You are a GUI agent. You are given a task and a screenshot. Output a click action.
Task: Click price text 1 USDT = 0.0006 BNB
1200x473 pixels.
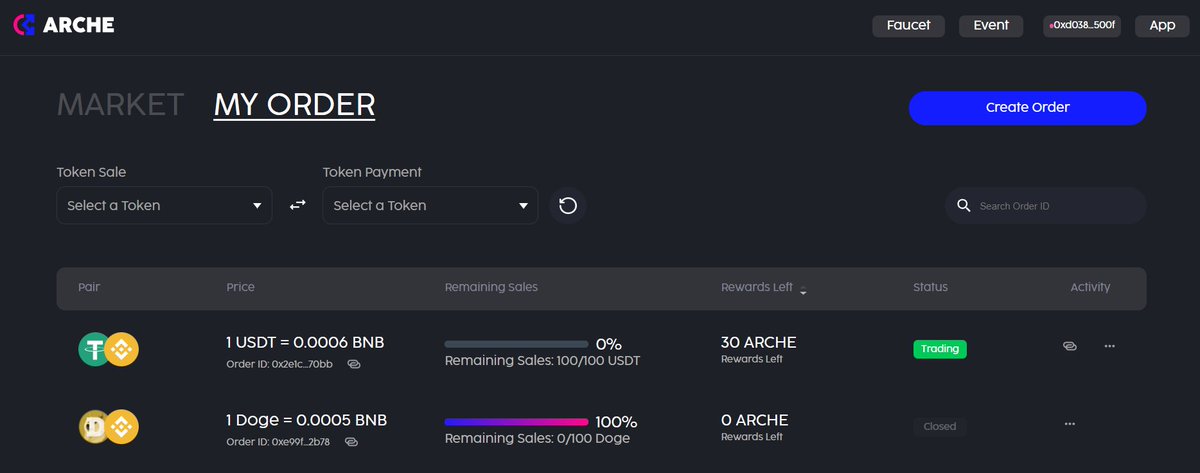pos(305,343)
